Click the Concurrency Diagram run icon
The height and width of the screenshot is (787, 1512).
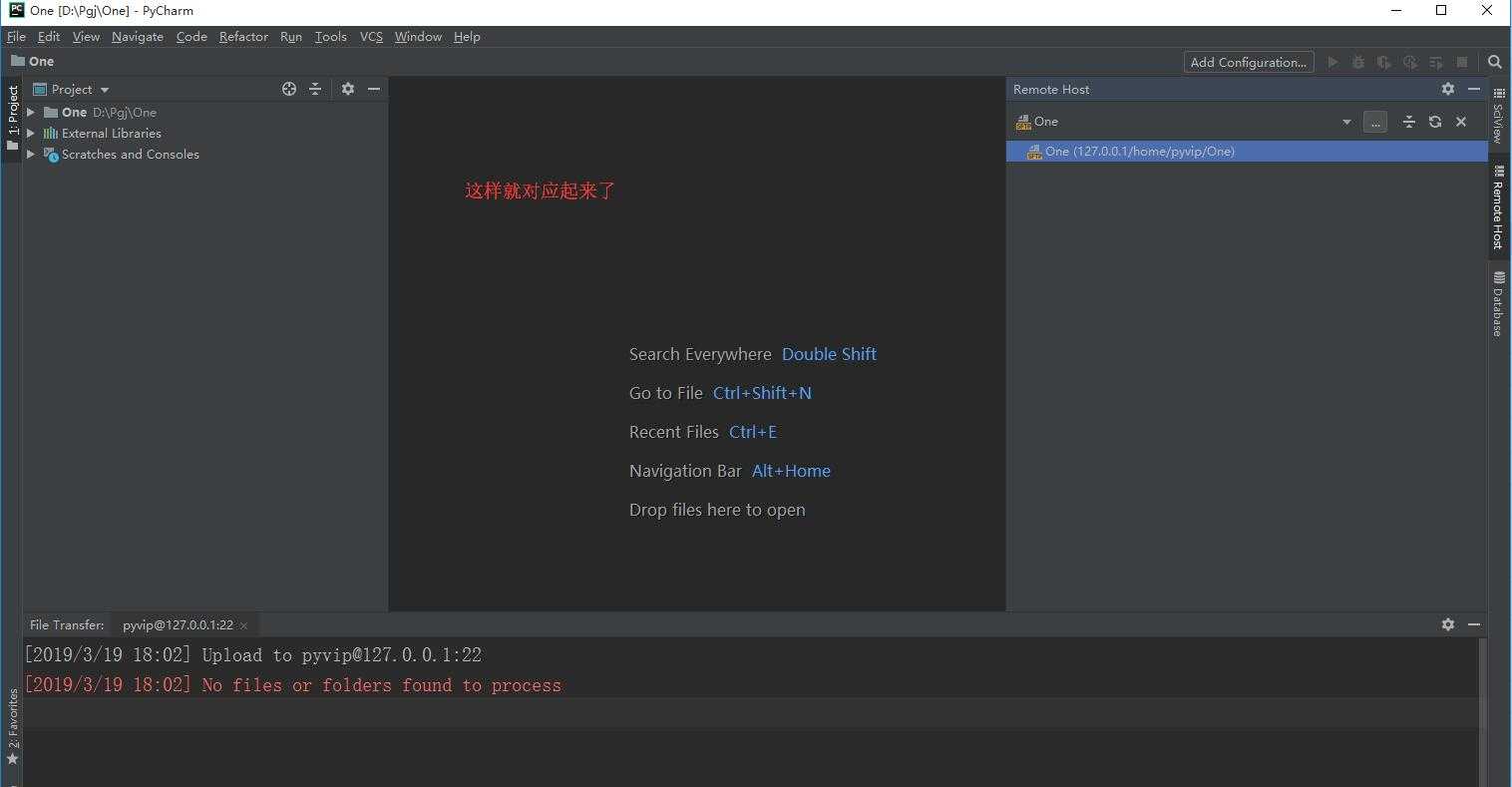click(1436, 62)
